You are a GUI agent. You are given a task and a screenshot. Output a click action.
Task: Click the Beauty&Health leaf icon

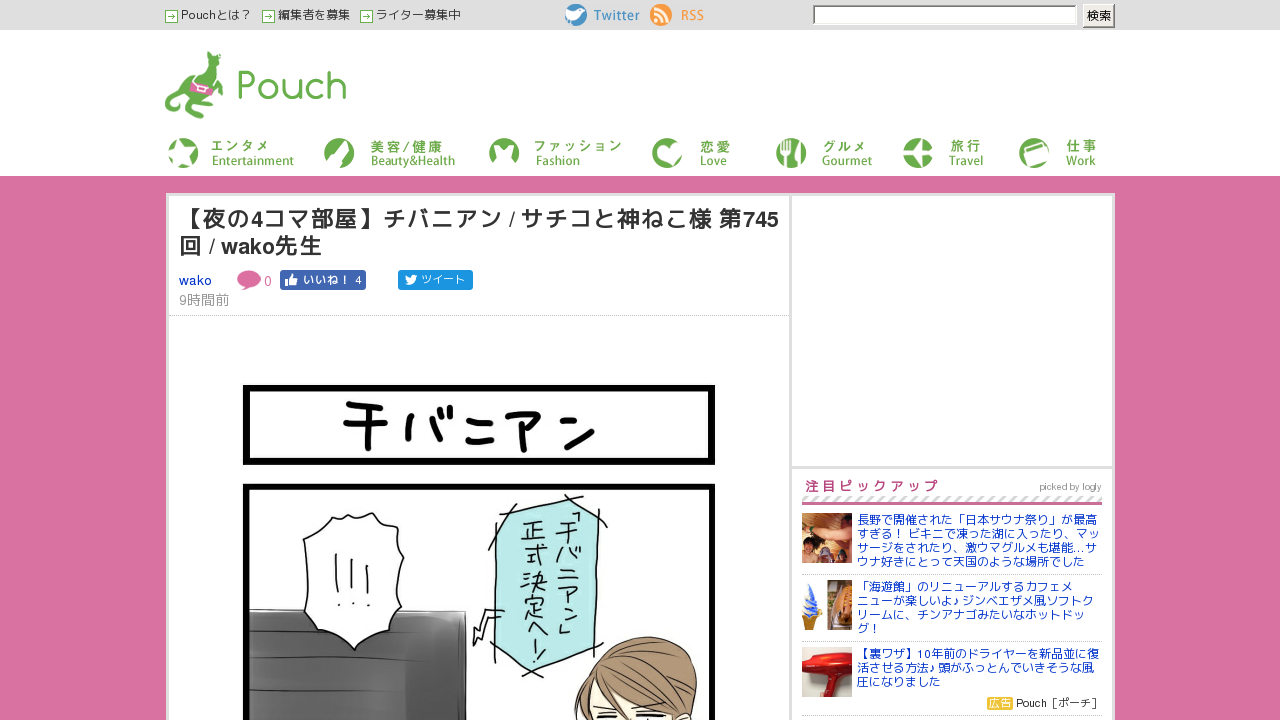[340, 153]
